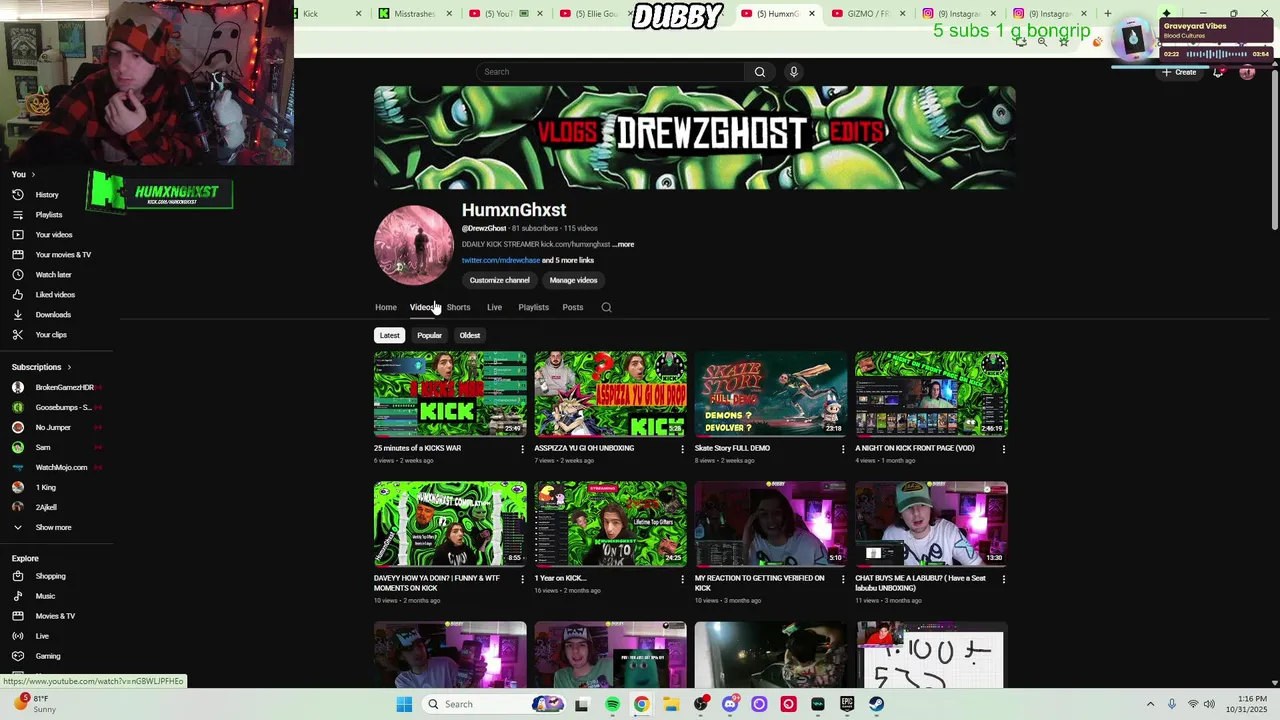This screenshot has height=720, width=1280.
Task: Open the Watch later list
Action: [x=53, y=275]
